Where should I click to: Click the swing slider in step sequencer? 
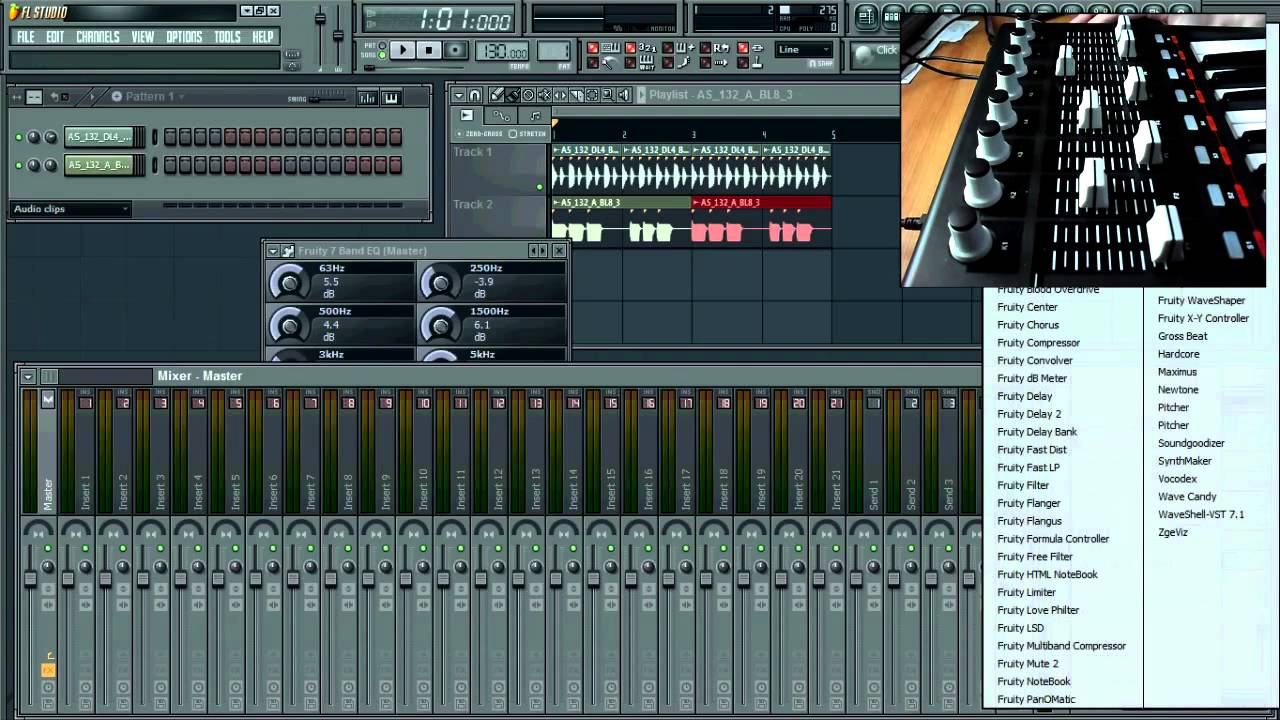328,99
